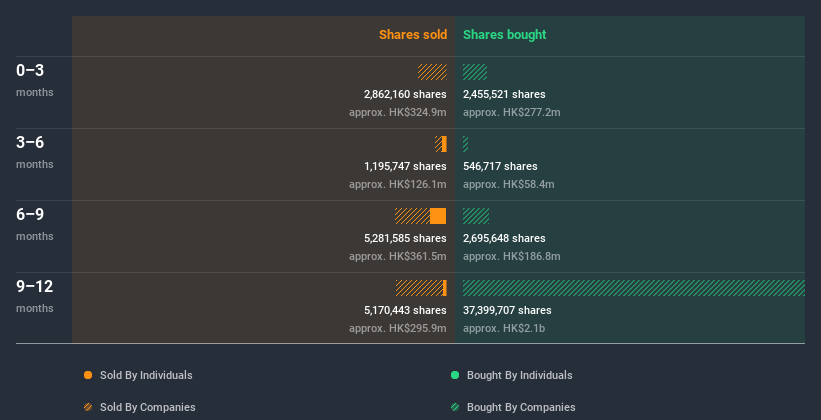Click the '2,455,521 shares' value
This screenshot has width=821, height=420.
(x=504, y=94)
